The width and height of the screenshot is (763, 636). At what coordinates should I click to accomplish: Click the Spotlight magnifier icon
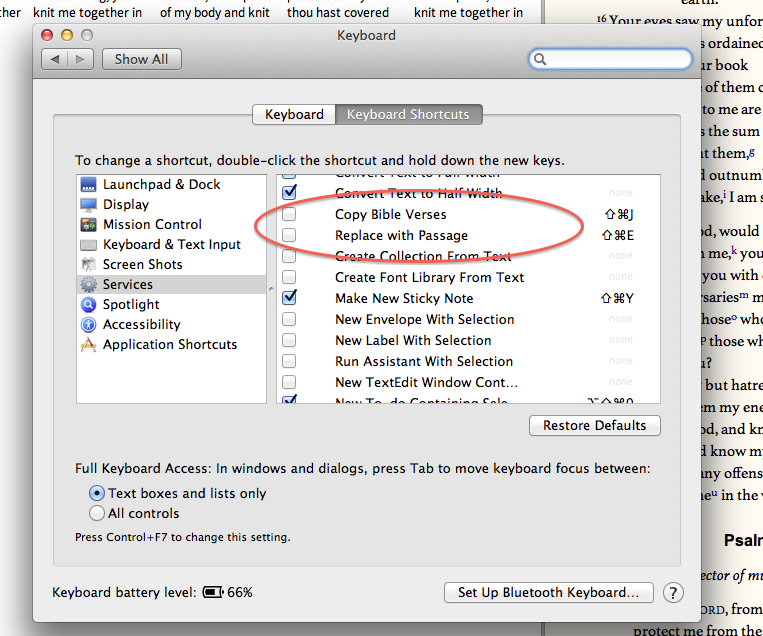point(88,304)
